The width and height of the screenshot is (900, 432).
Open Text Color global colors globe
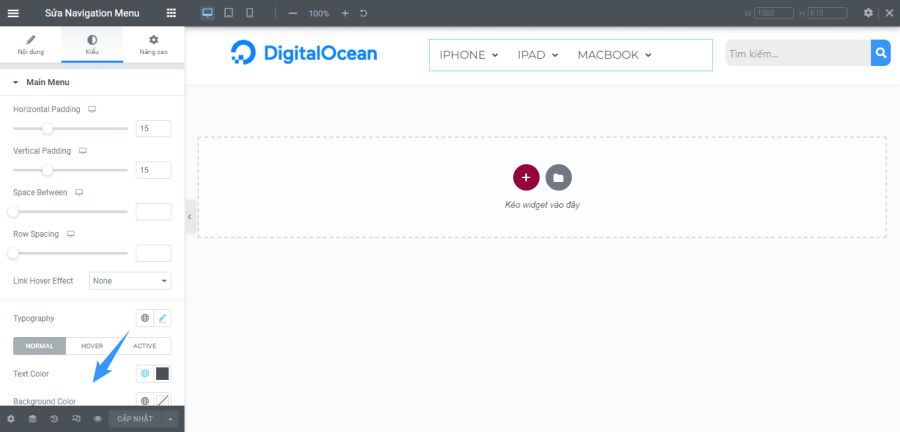145,373
